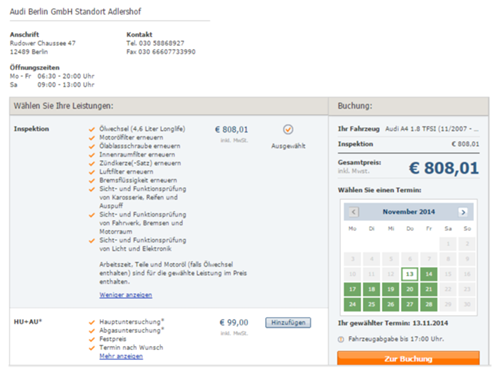This screenshot has width=500, height=378.
Task: Pick calendar date 27
Action: [x=410, y=304]
